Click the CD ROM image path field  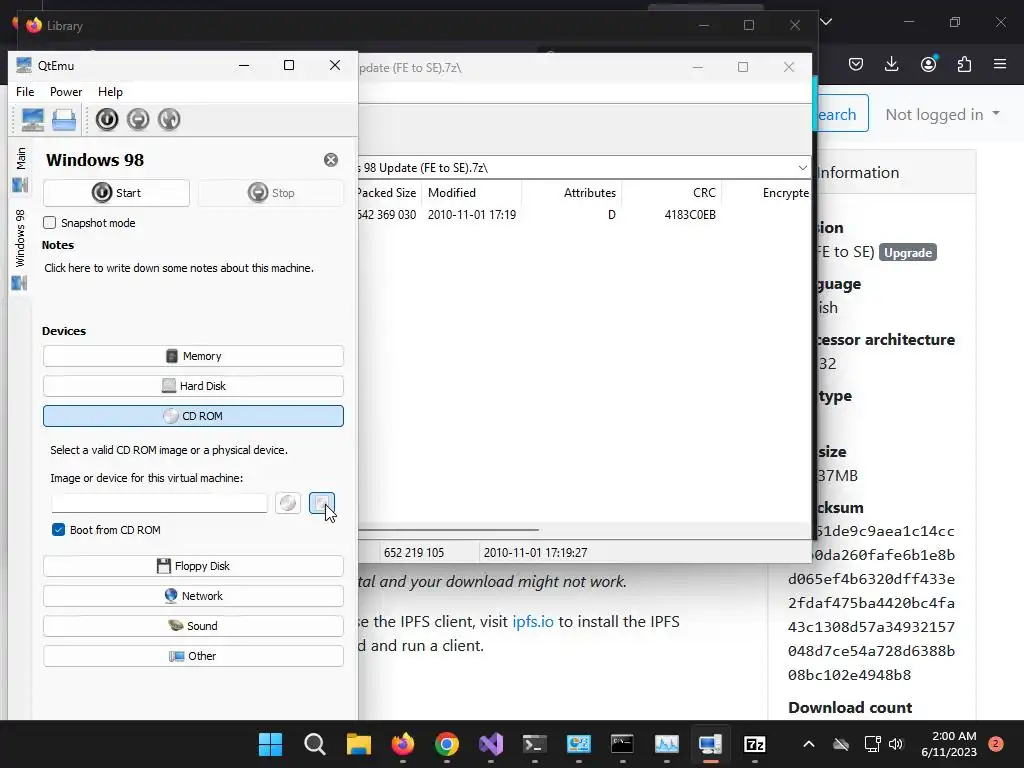pyautogui.click(x=159, y=504)
